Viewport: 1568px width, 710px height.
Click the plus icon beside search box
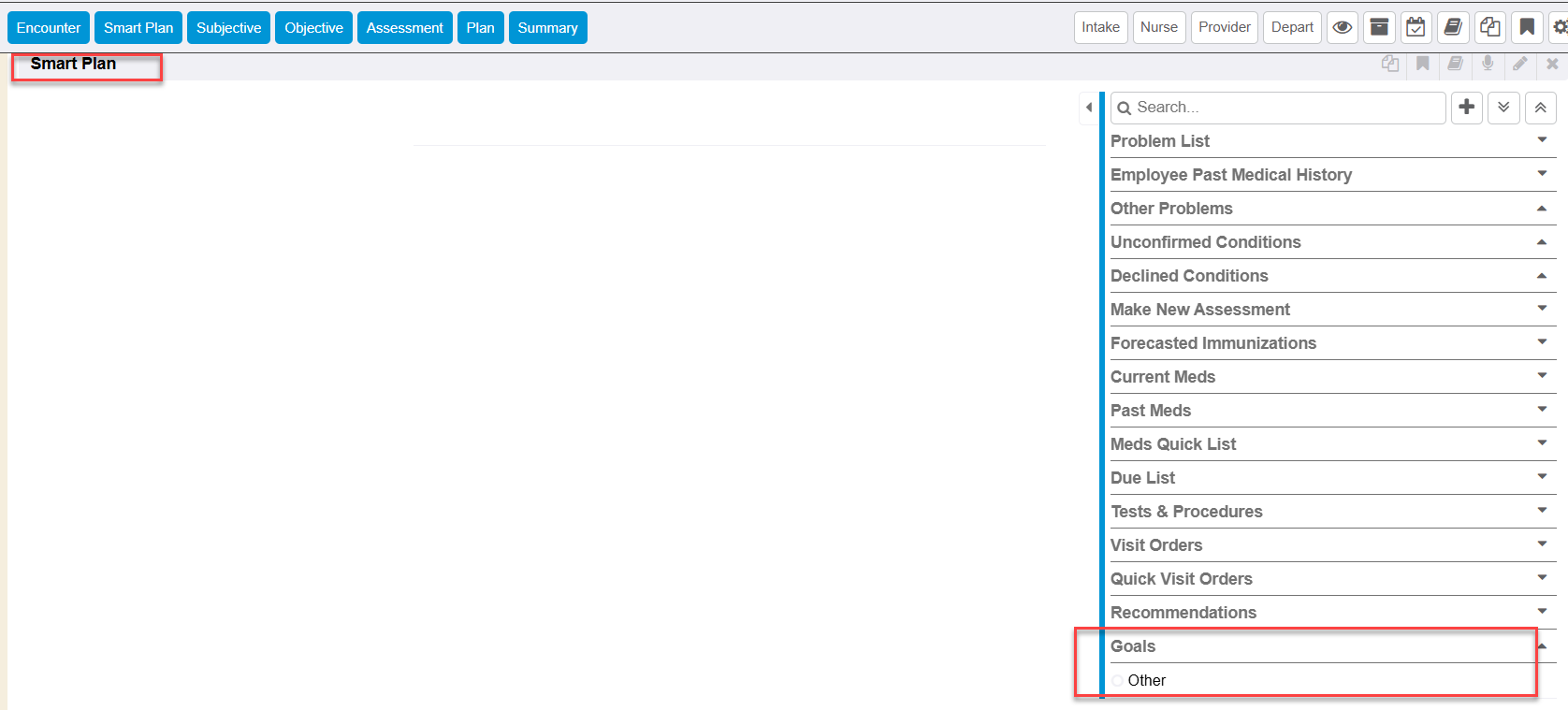(x=1467, y=108)
